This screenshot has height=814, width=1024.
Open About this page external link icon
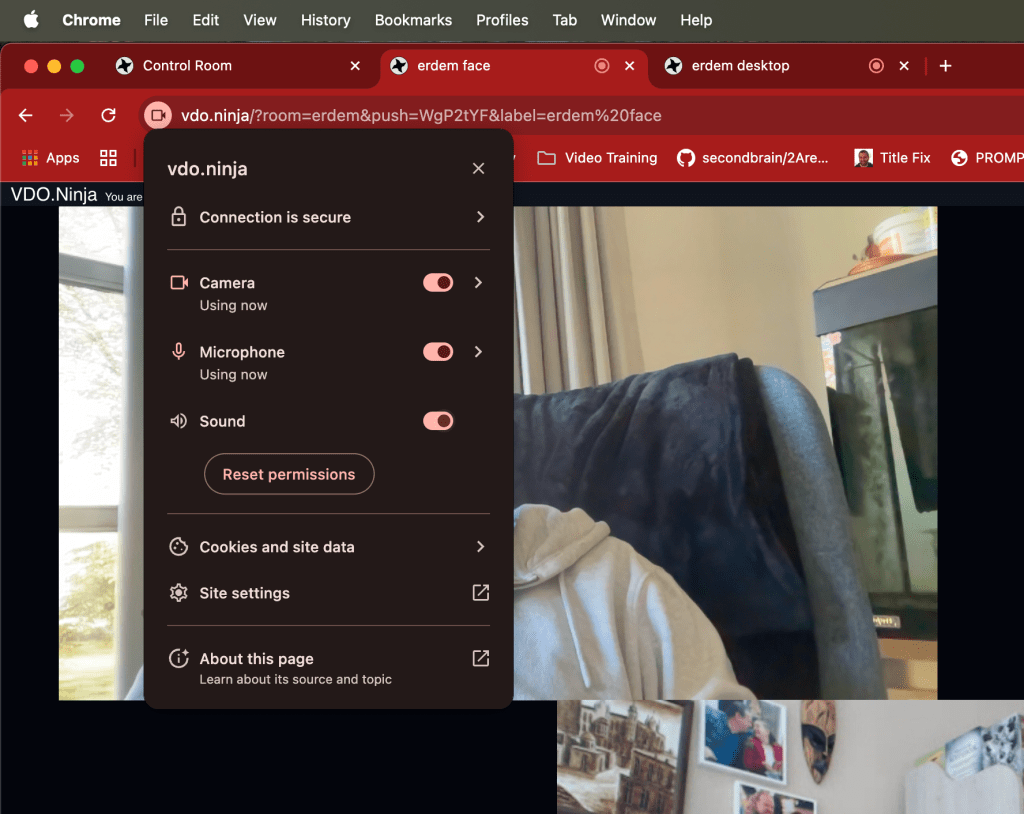(x=481, y=658)
